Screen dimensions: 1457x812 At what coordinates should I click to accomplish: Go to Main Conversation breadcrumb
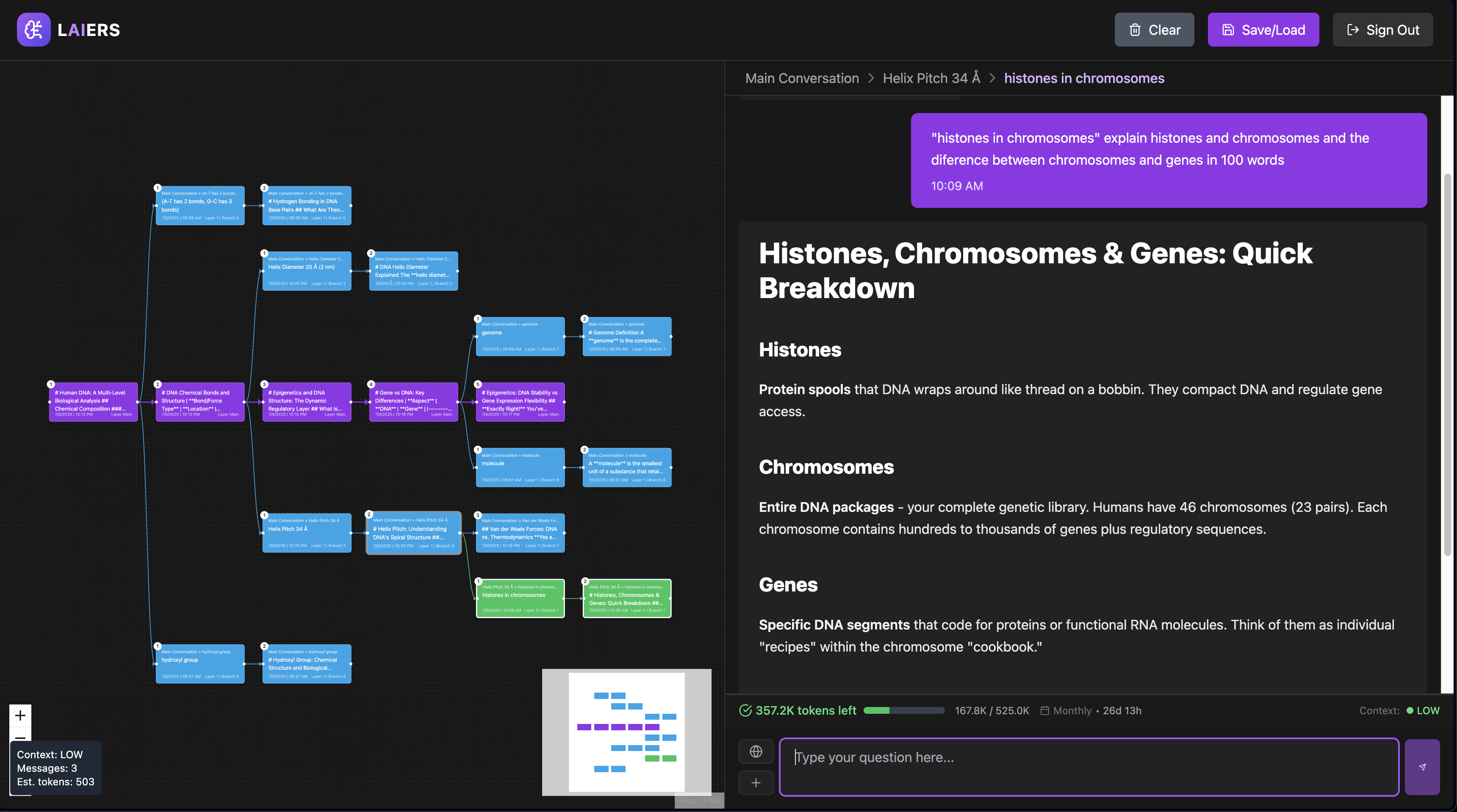(801, 79)
